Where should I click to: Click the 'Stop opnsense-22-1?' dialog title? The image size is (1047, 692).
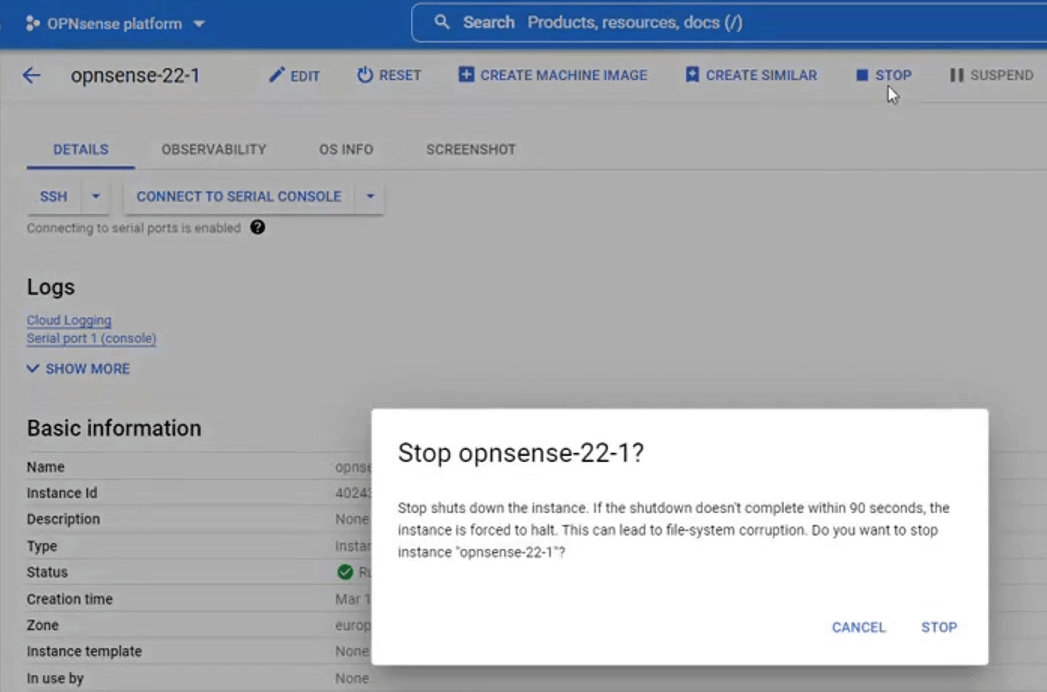(521, 453)
